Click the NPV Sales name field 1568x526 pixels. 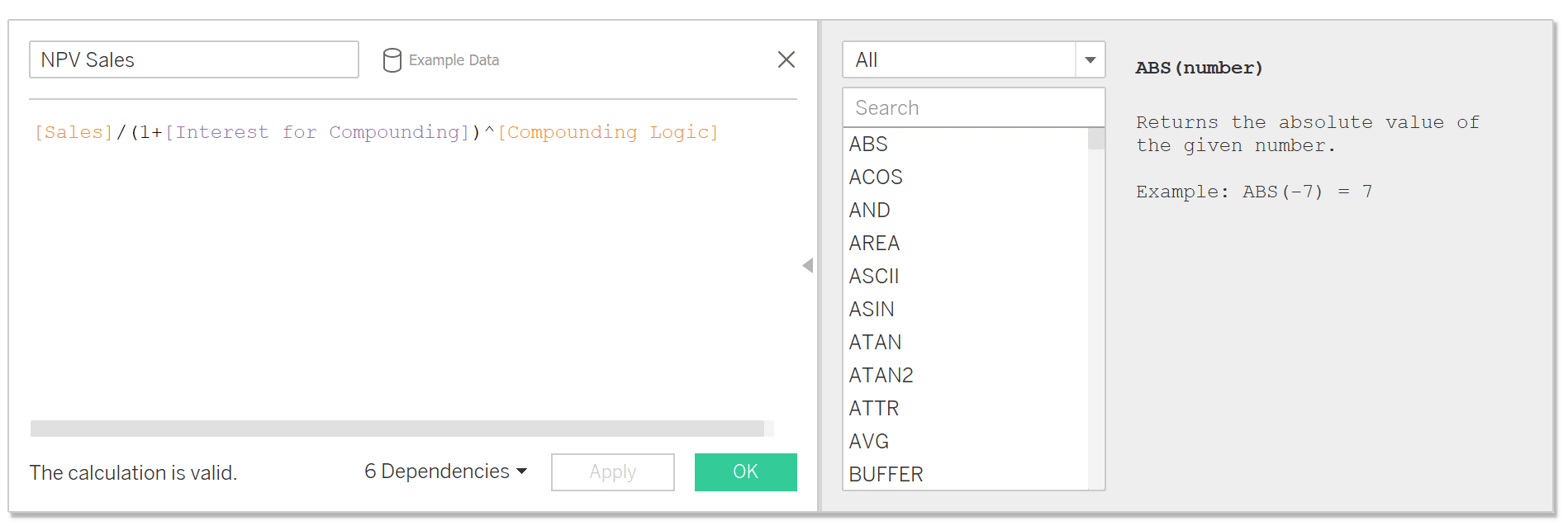pyautogui.click(x=194, y=60)
